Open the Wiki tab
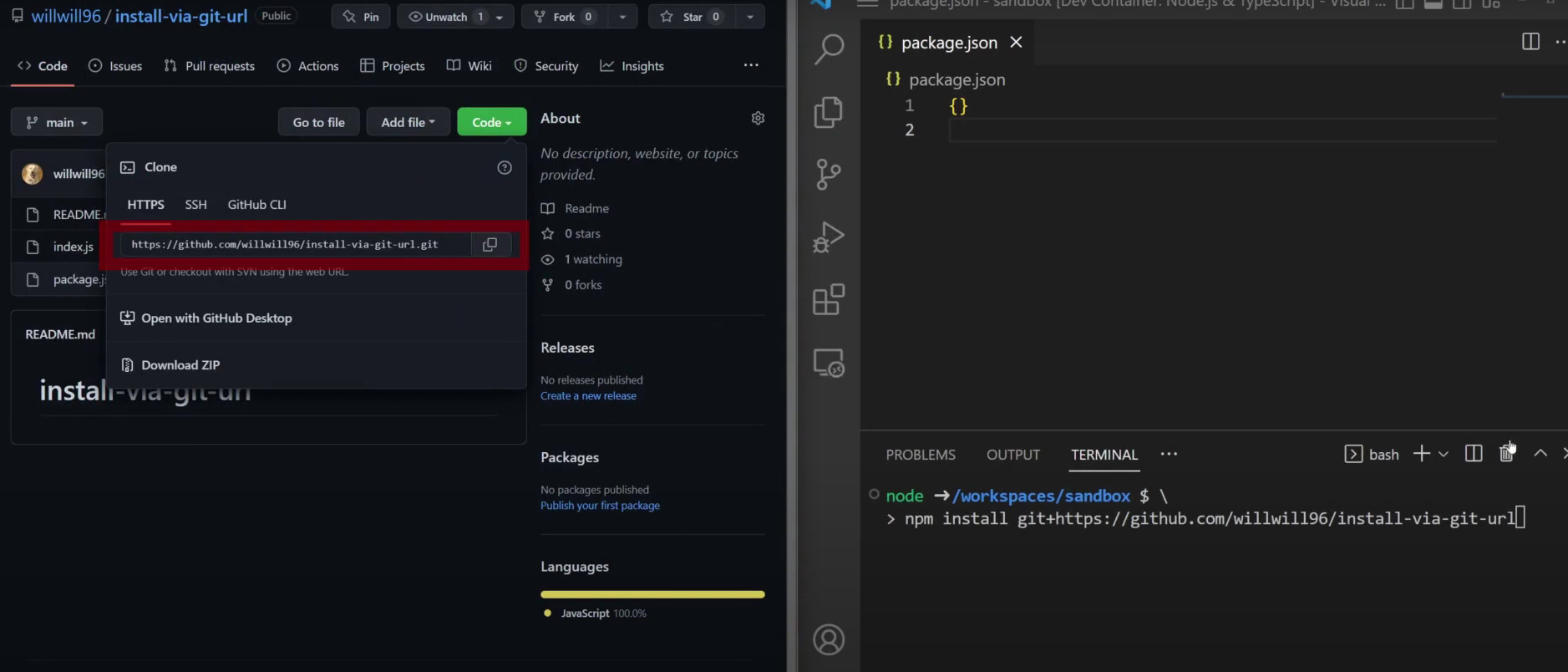 pyautogui.click(x=469, y=66)
